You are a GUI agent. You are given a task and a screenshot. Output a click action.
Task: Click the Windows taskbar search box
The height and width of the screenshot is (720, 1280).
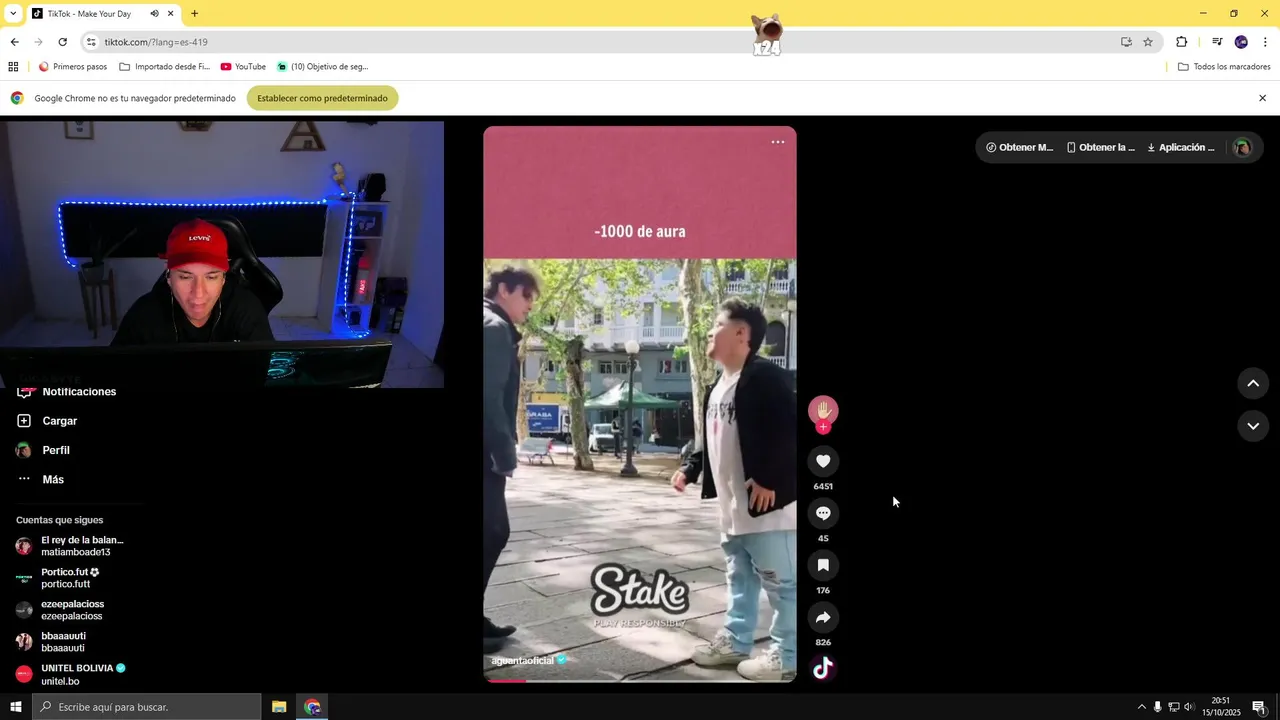click(x=146, y=707)
